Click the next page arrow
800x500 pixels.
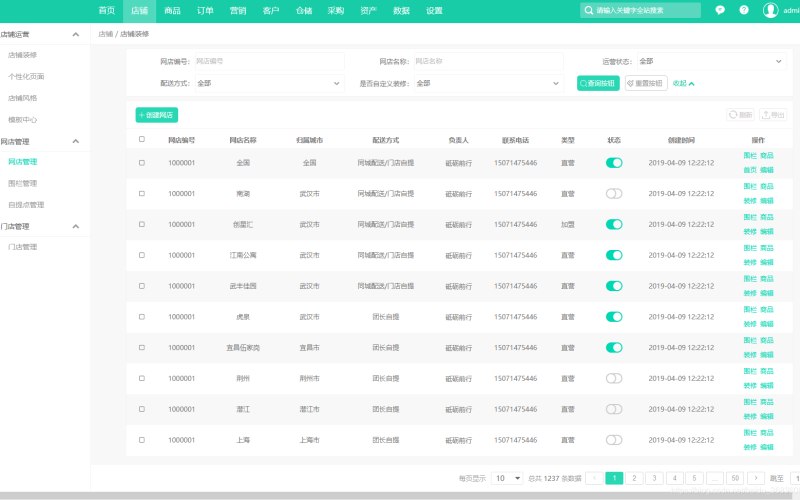tap(756, 478)
